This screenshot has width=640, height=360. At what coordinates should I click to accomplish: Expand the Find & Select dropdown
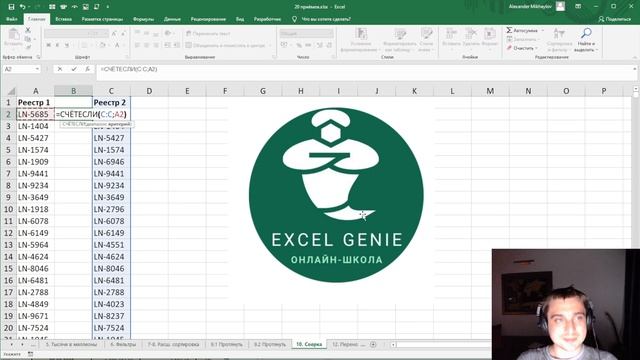coord(597,50)
